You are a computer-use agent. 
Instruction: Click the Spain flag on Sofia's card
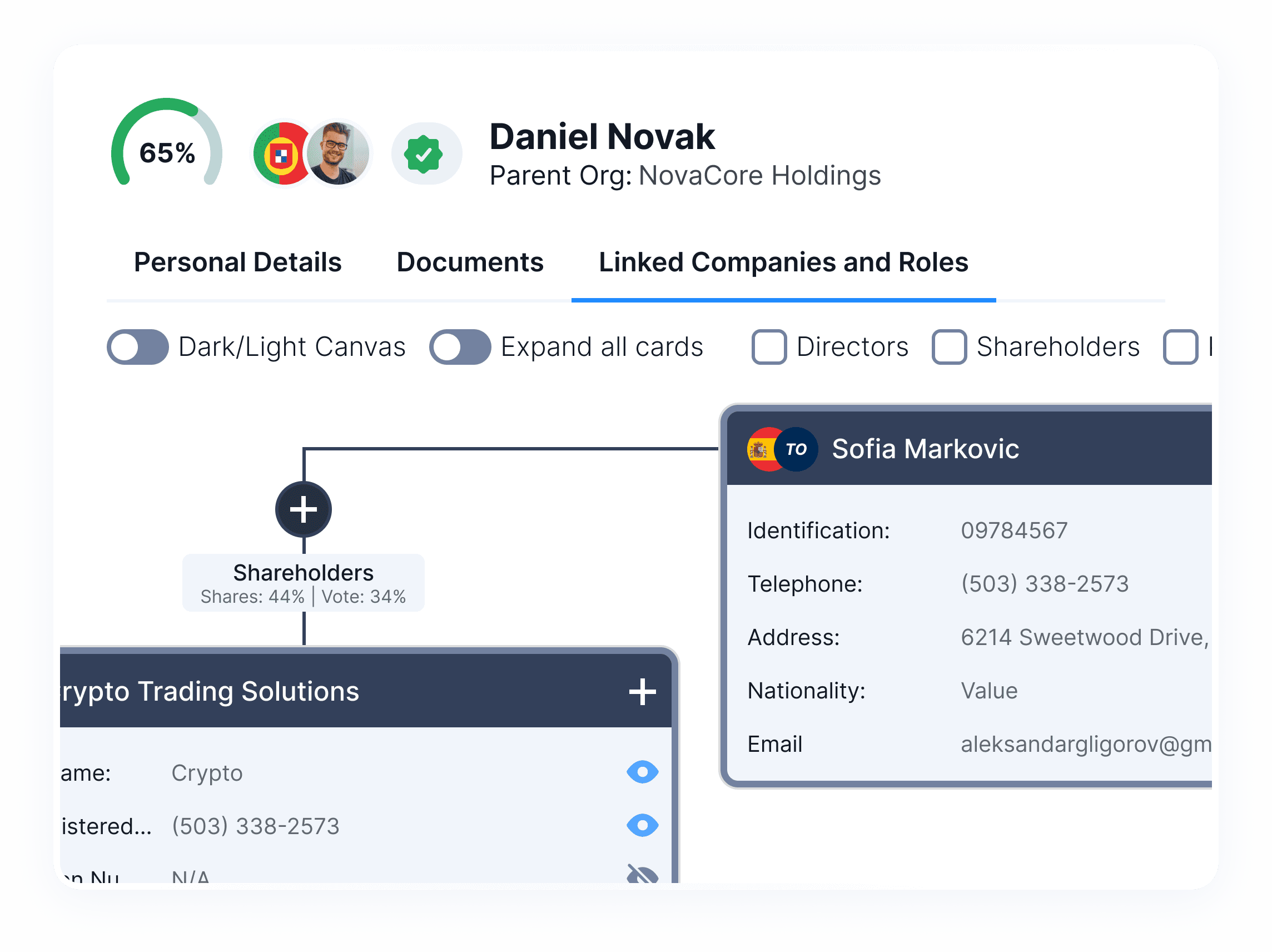(761, 449)
